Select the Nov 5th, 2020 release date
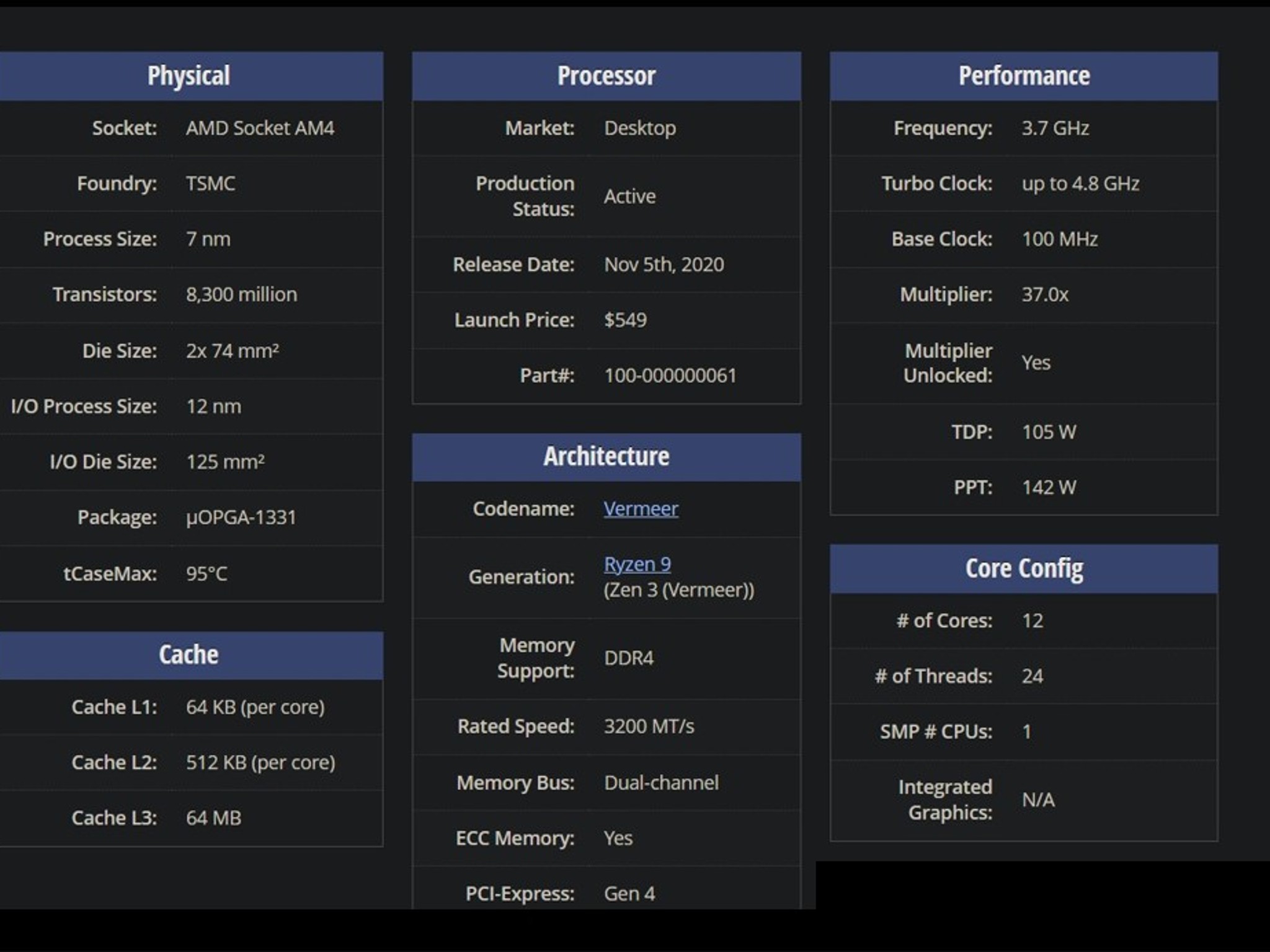Viewport: 1270px width, 952px height. (x=664, y=264)
